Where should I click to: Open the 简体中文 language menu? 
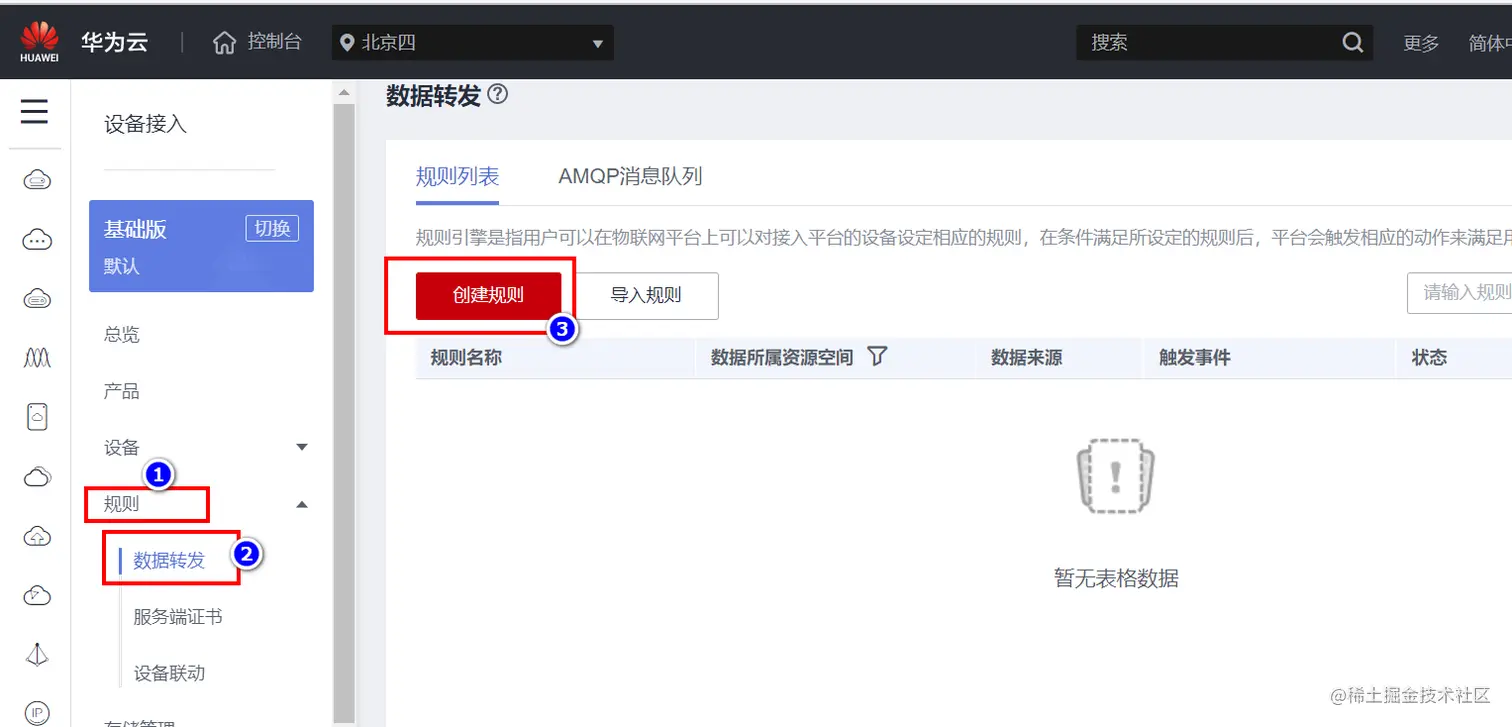point(1489,43)
